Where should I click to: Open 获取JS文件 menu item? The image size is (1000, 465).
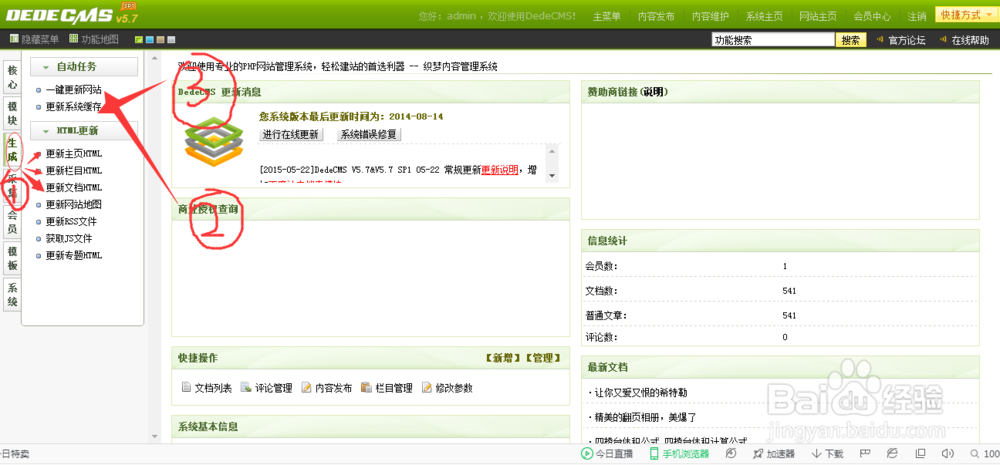click(69, 239)
